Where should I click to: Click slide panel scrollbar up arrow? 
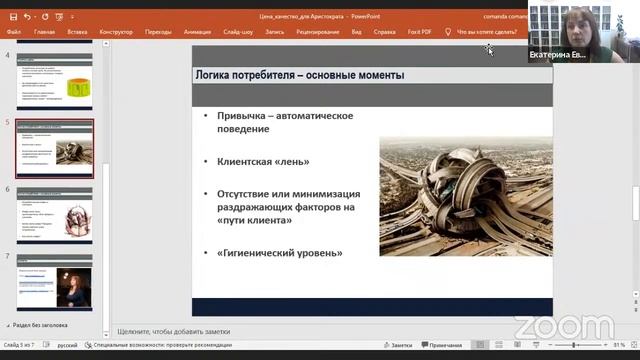(106, 43)
